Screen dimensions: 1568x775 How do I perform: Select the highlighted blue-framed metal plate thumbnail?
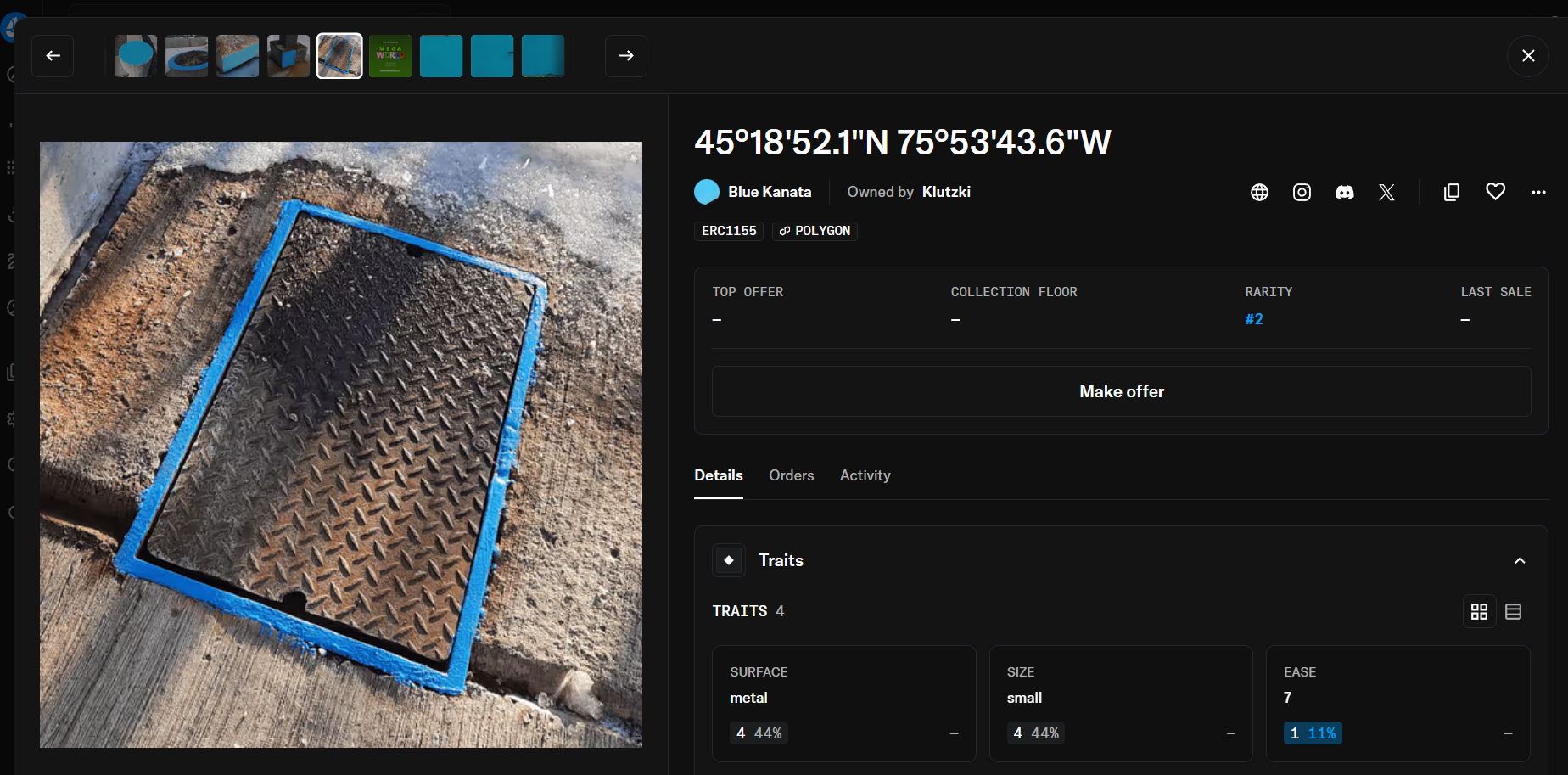click(x=339, y=56)
